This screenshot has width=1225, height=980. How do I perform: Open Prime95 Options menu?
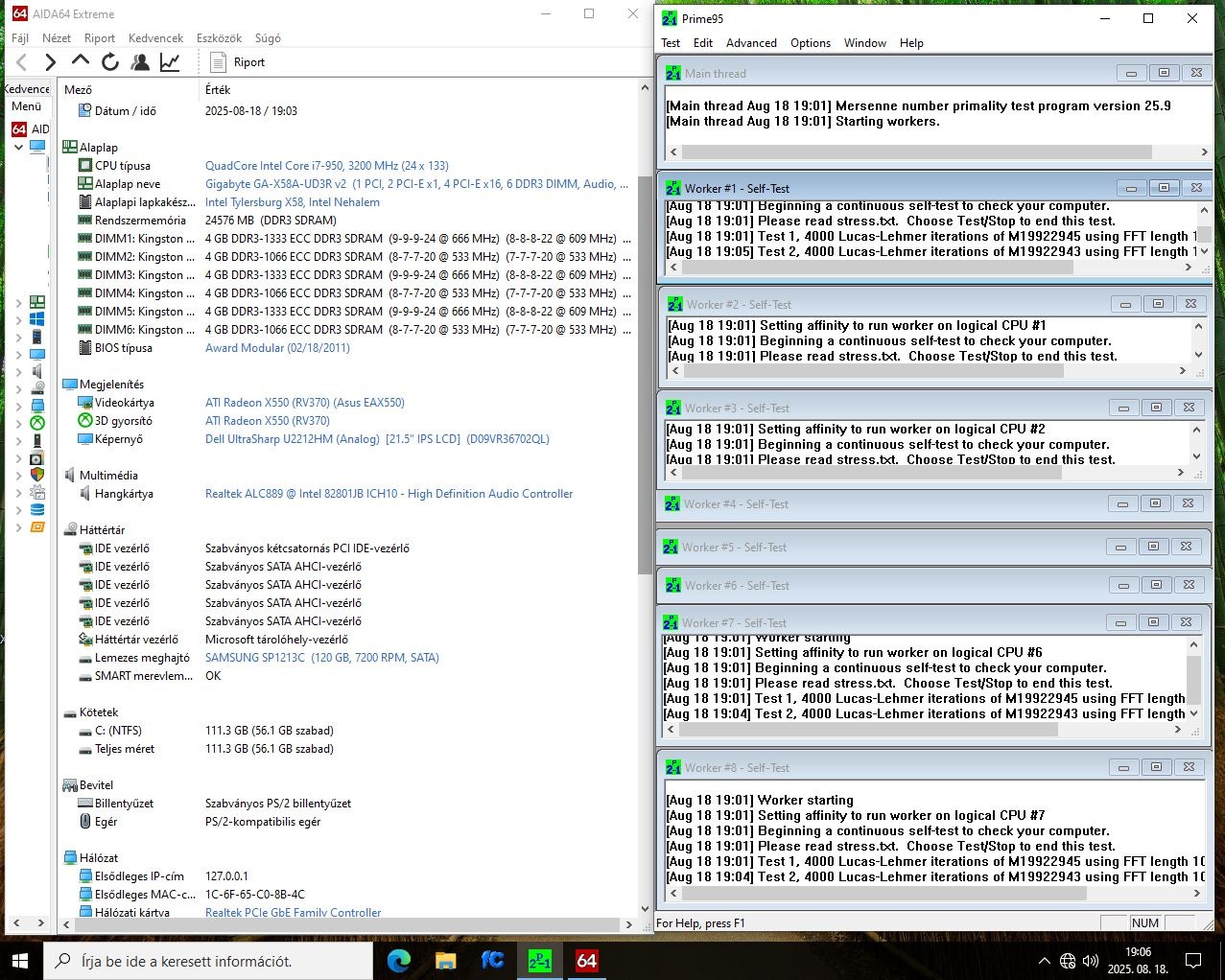point(811,43)
